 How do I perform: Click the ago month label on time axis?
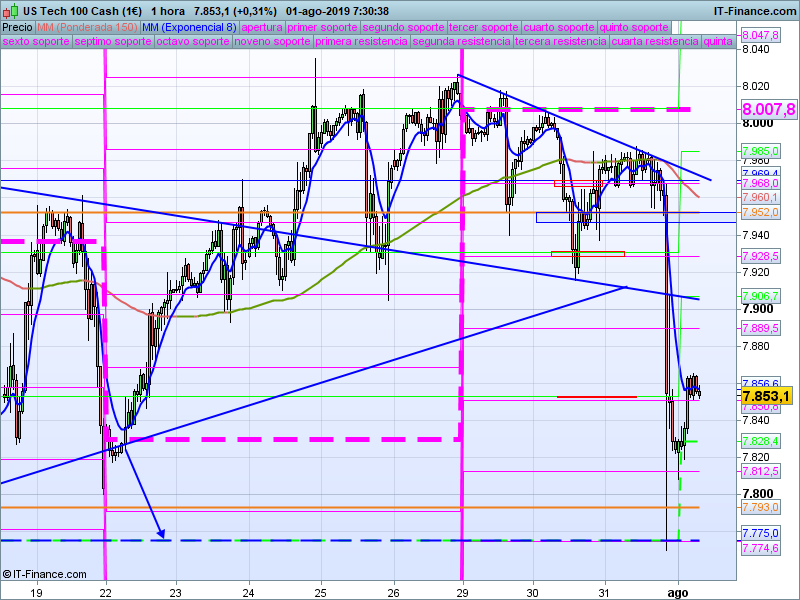pyautogui.click(x=678, y=593)
